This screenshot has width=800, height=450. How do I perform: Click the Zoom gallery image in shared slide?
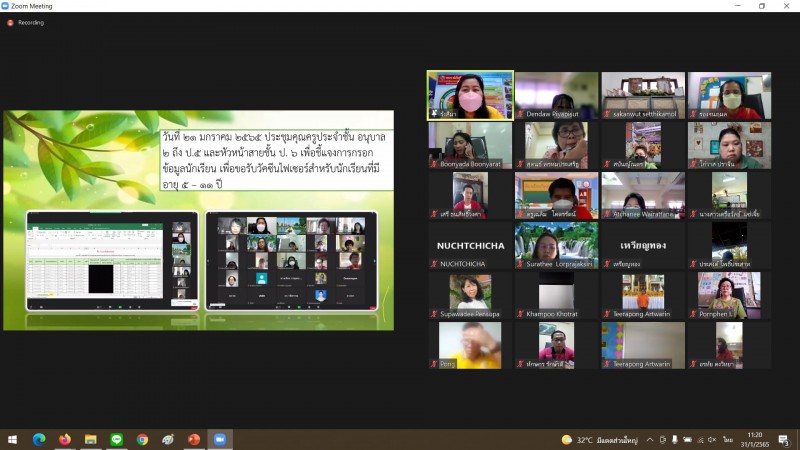291,261
